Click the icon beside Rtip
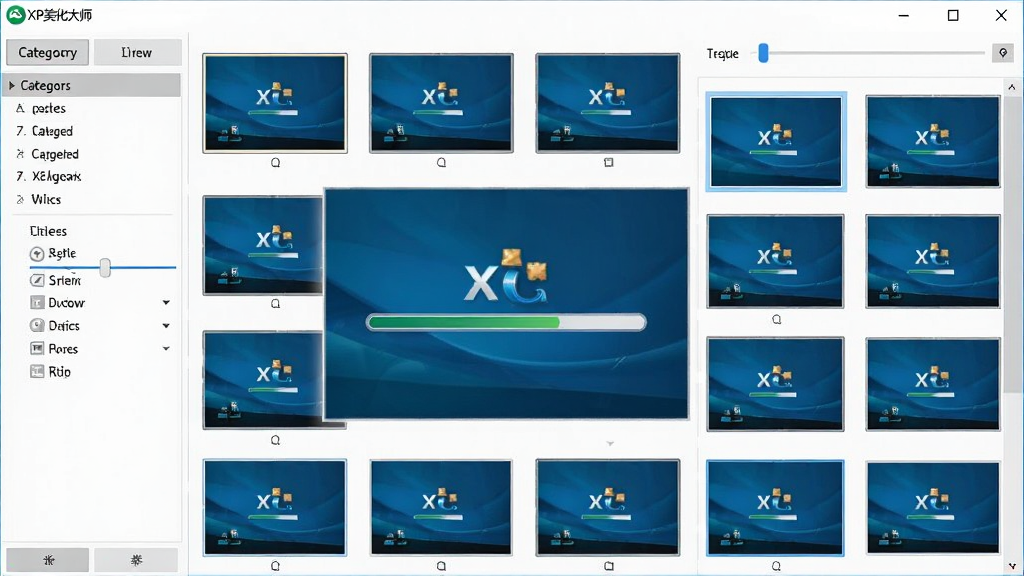The height and width of the screenshot is (576, 1024). 37,372
